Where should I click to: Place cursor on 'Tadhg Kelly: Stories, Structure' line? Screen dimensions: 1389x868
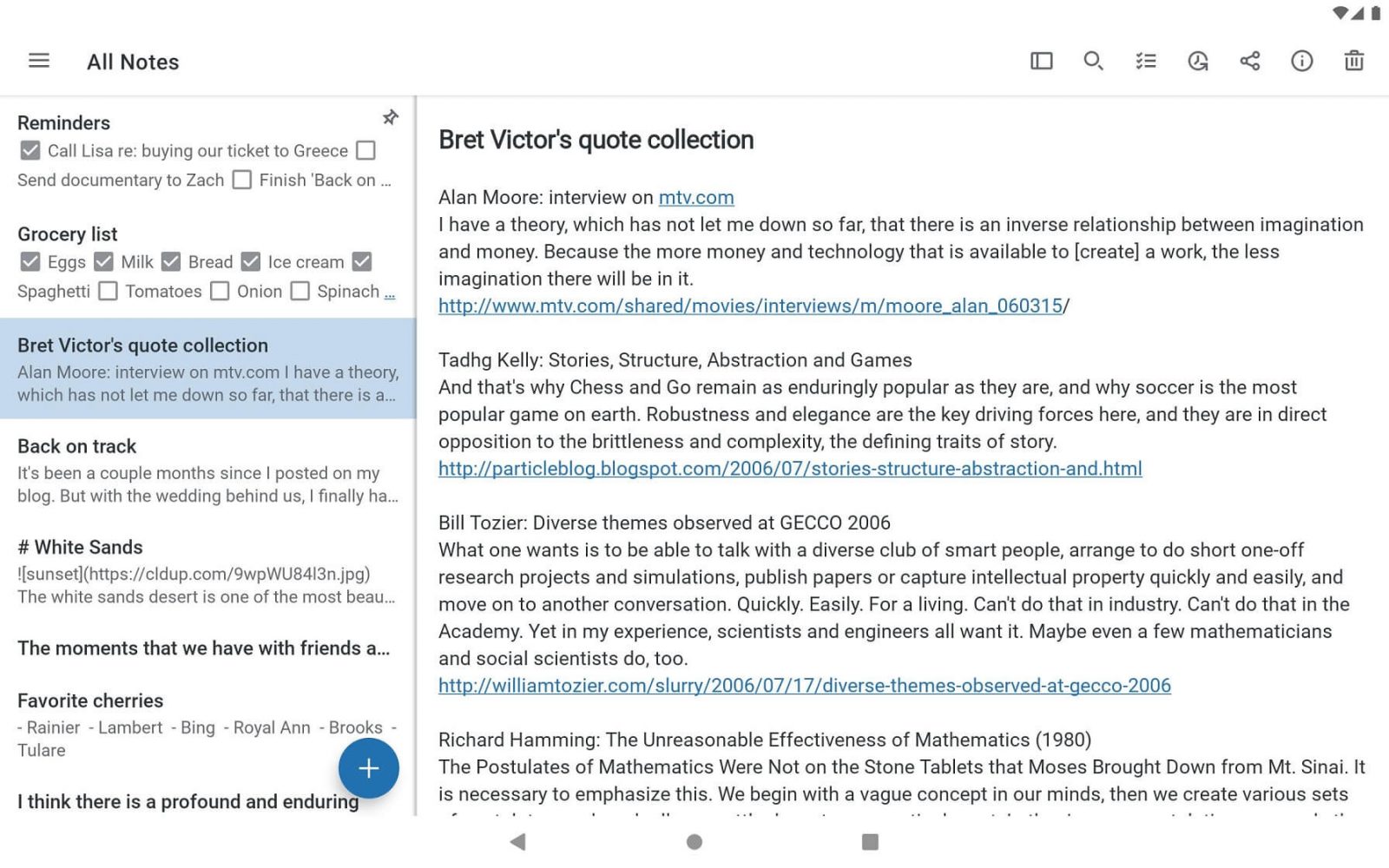(x=675, y=360)
